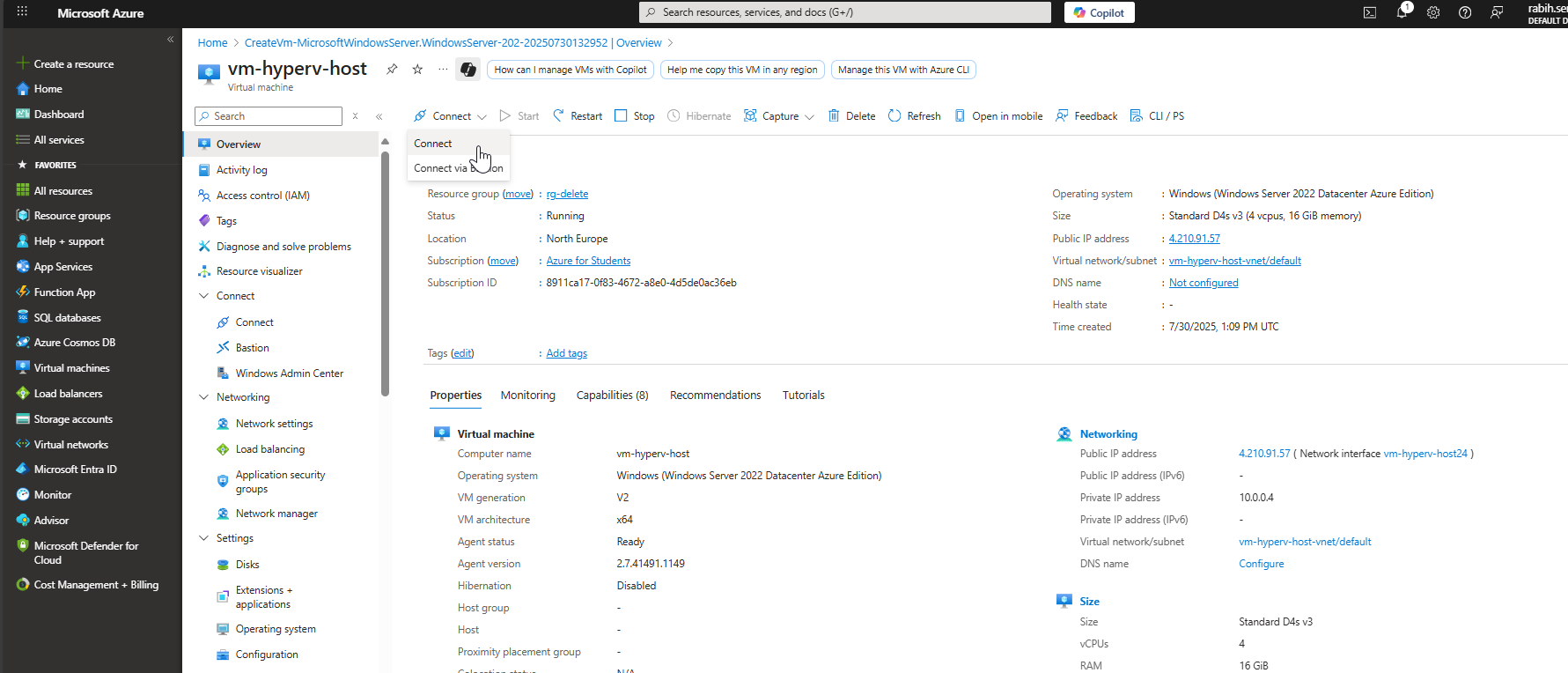
Task: Add vm-hyperv-host to favorites with the star
Action: tap(417, 70)
